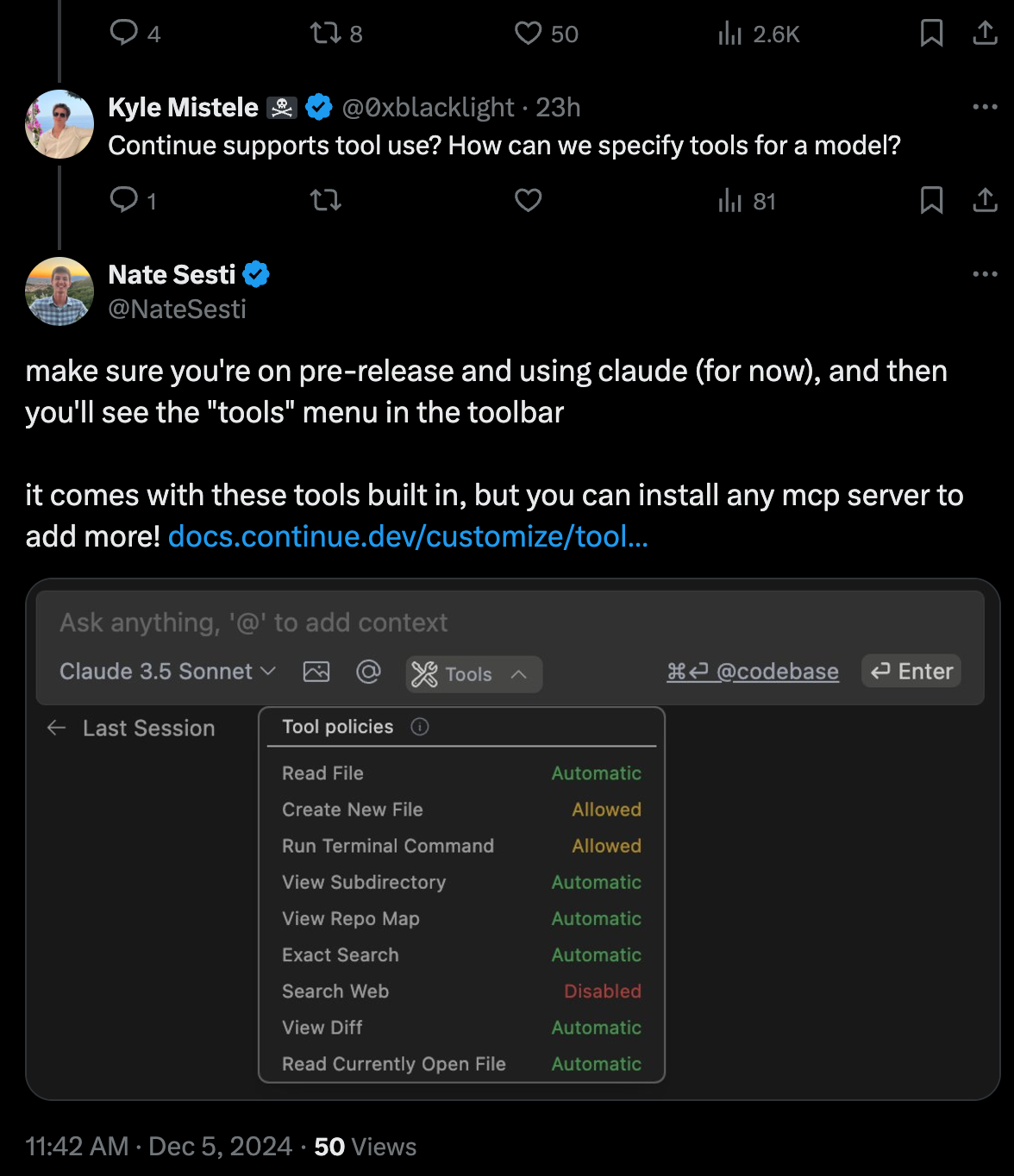Click the 'Ask anything' input field
The width and height of the screenshot is (1014, 1176).
point(509,622)
